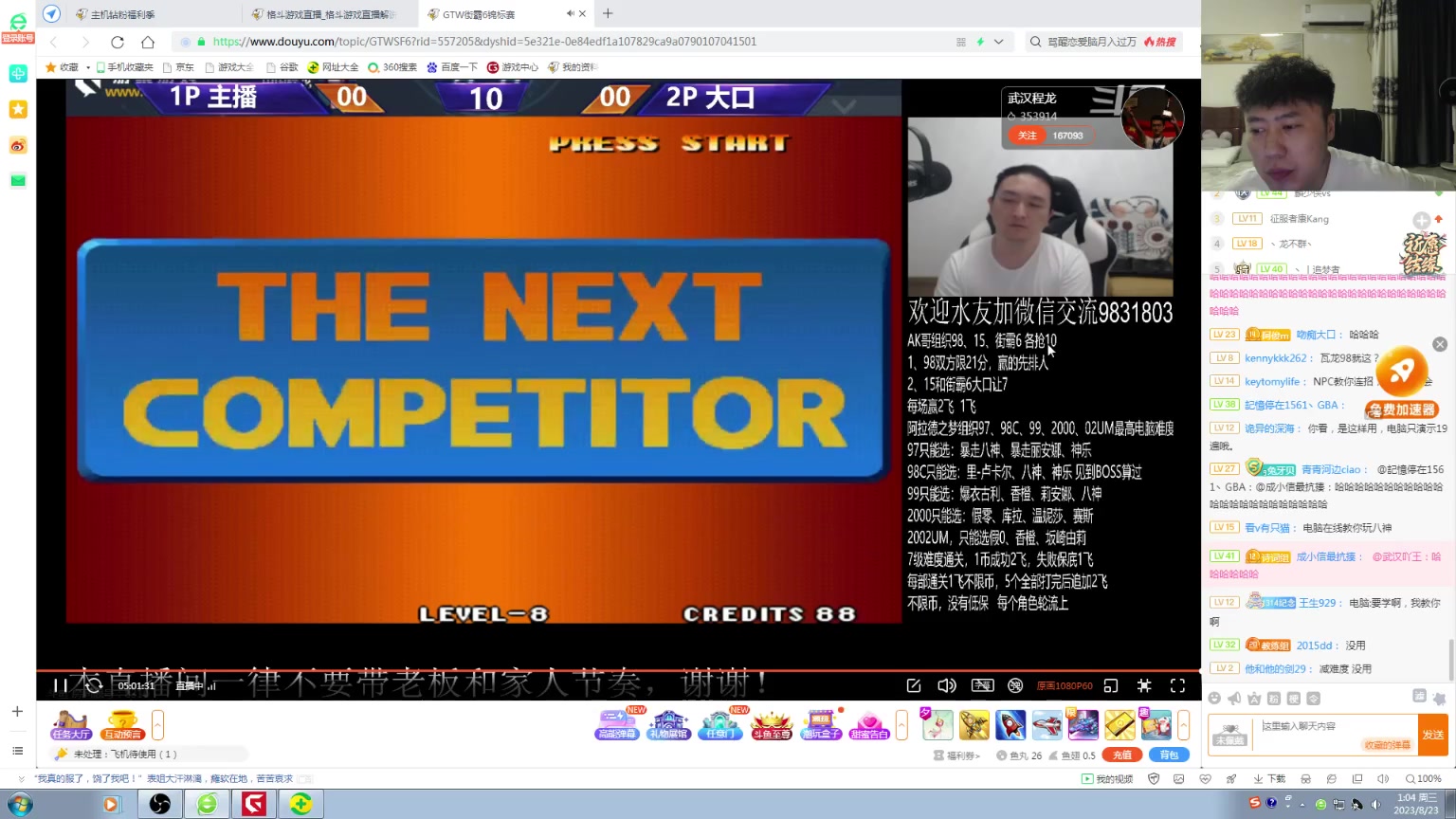Screen dimensions: 1456x819
Task: Toggle the danmaku block filter icon
Action: (x=1015, y=685)
